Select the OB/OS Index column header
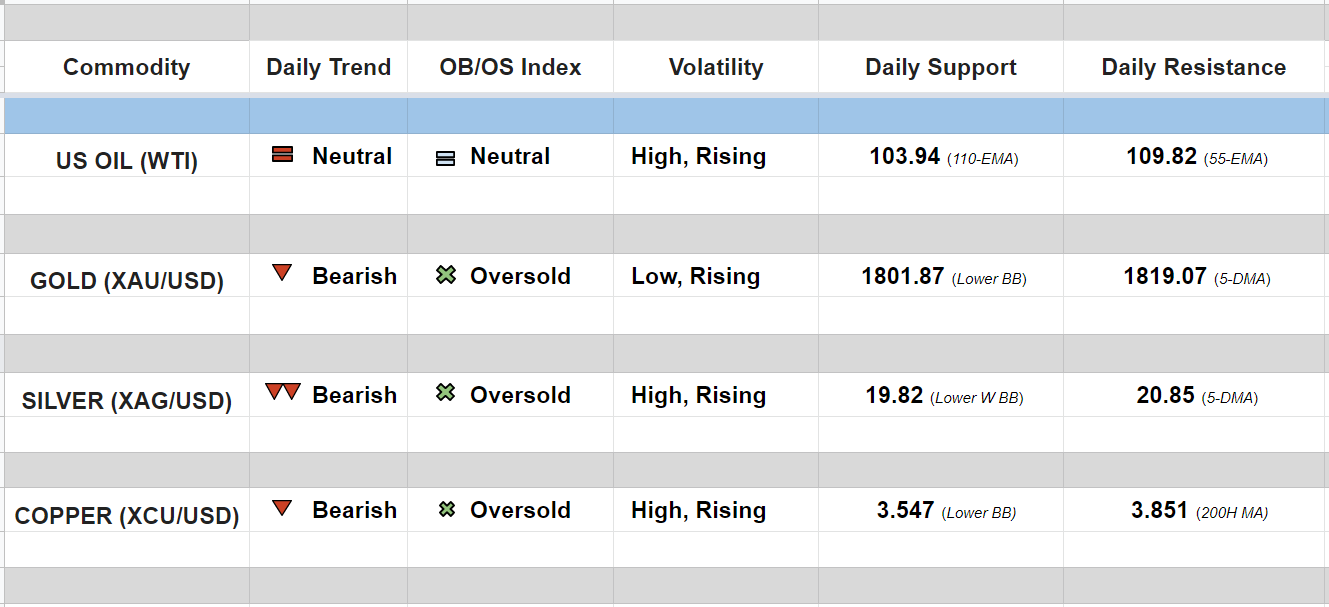The height and width of the screenshot is (607, 1329). tap(510, 68)
